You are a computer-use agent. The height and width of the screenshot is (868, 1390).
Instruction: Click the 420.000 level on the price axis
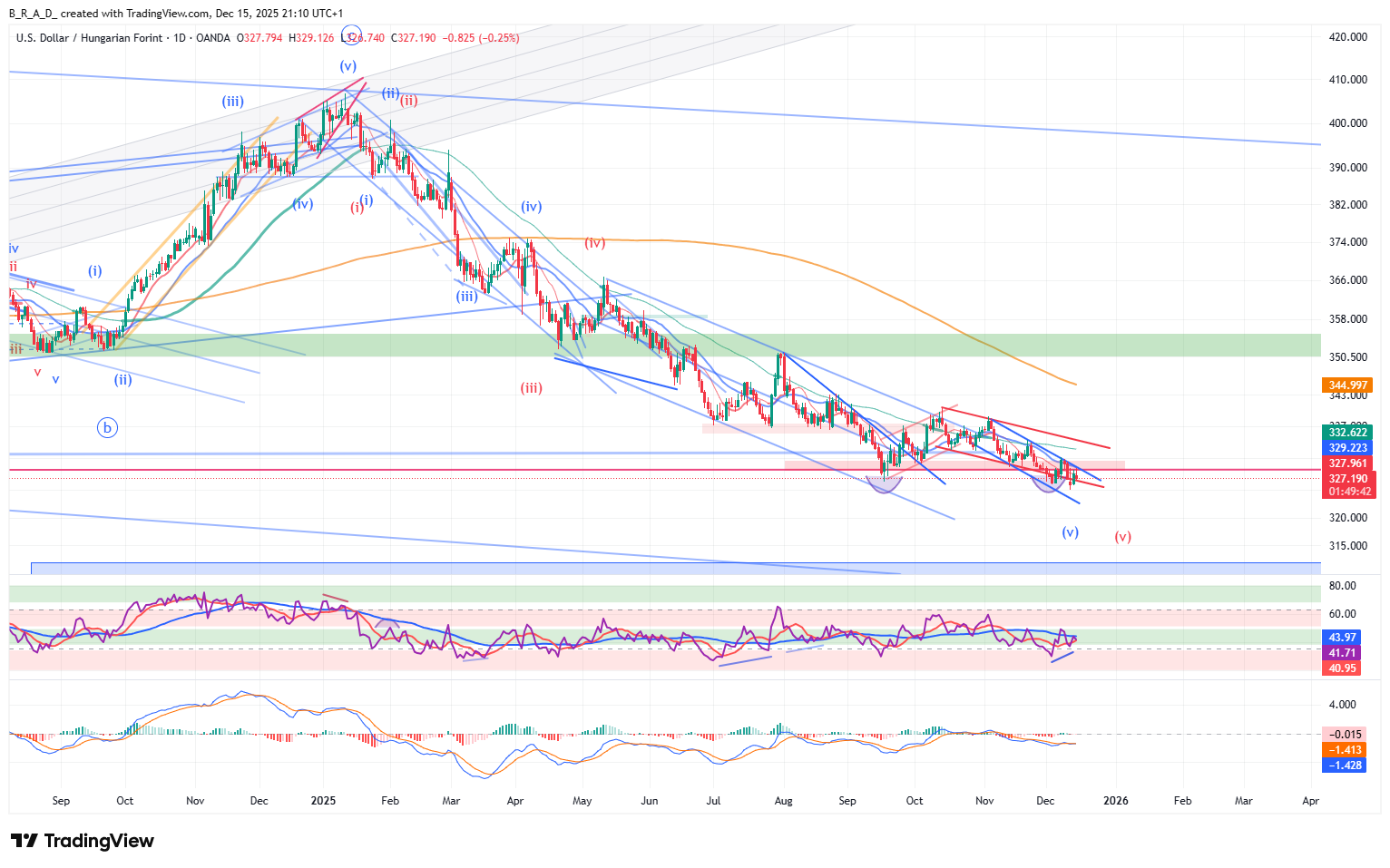[1347, 37]
